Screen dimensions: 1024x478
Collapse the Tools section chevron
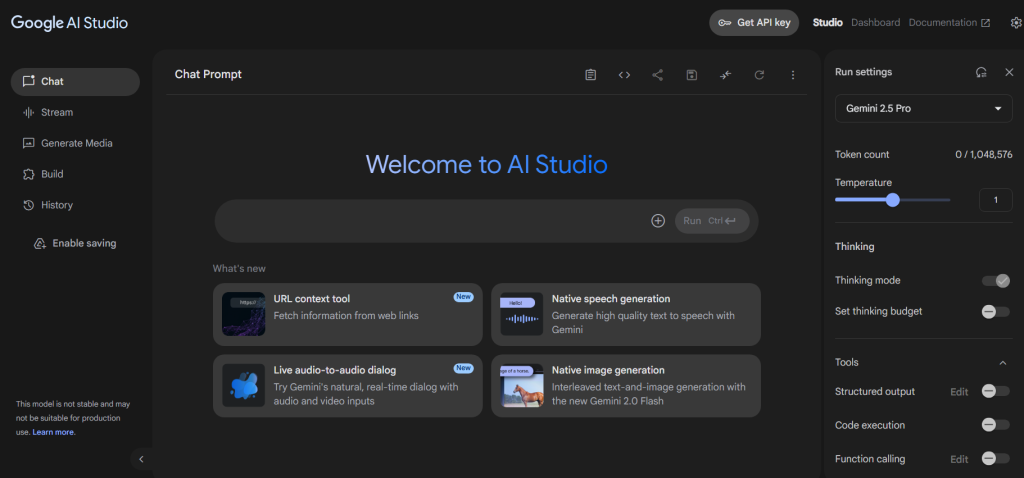(1003, 362)
